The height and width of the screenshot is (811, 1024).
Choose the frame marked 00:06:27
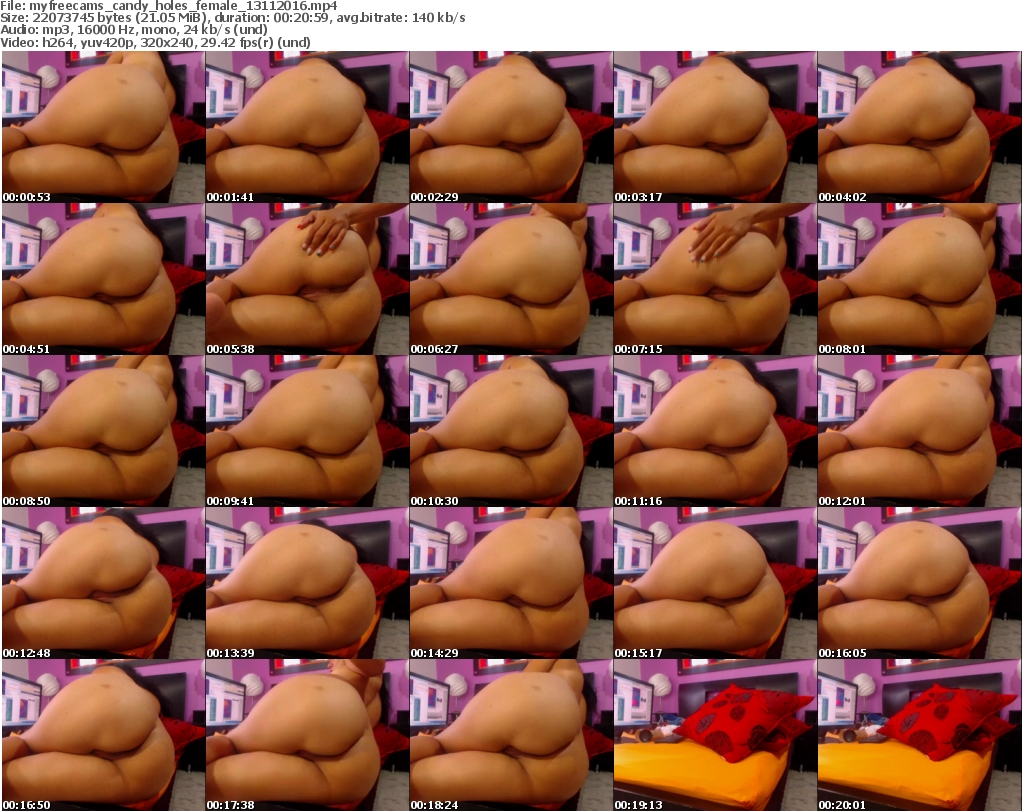pos(511,279)
